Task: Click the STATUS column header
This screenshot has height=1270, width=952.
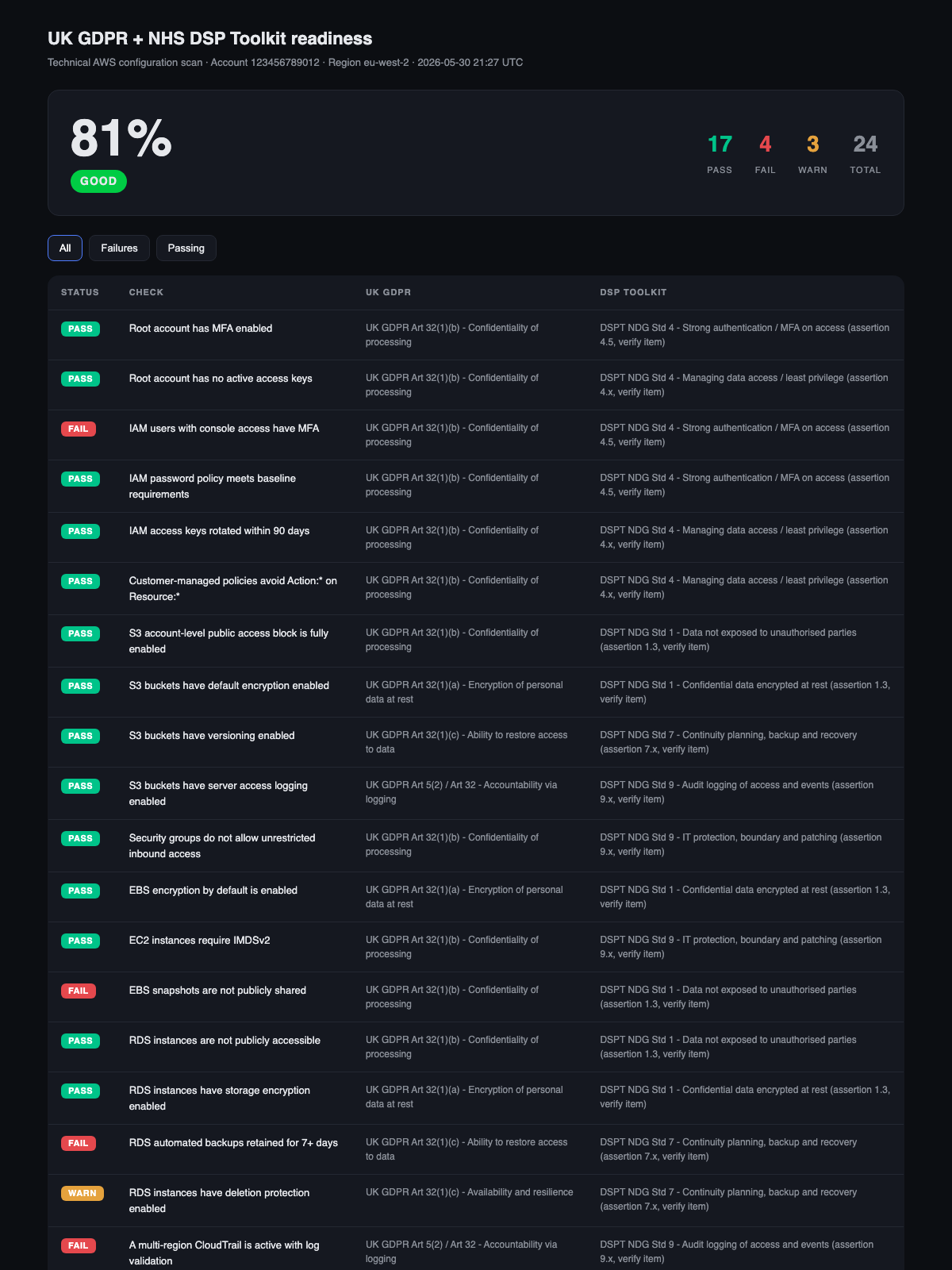Action: [80, 292]
